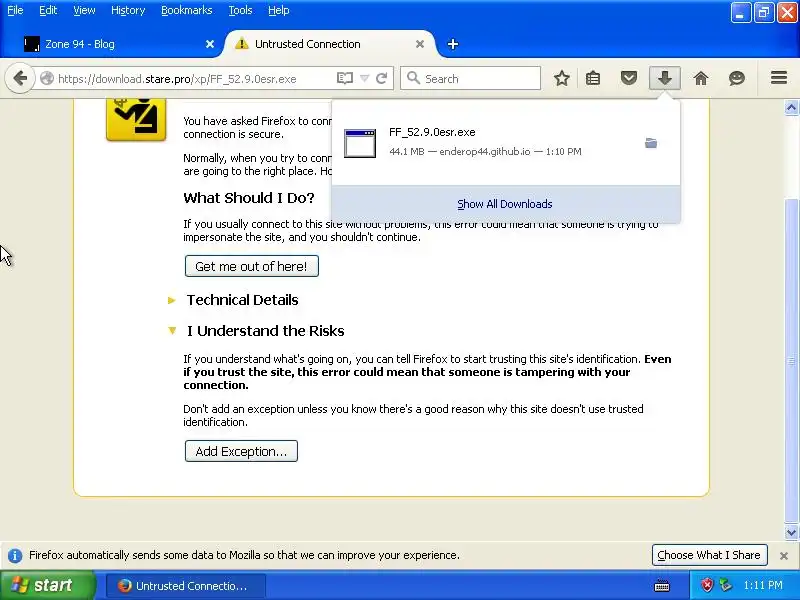800x600 pixels.
Task: Open the Tools menu
Action: click(x=240, y=10)
